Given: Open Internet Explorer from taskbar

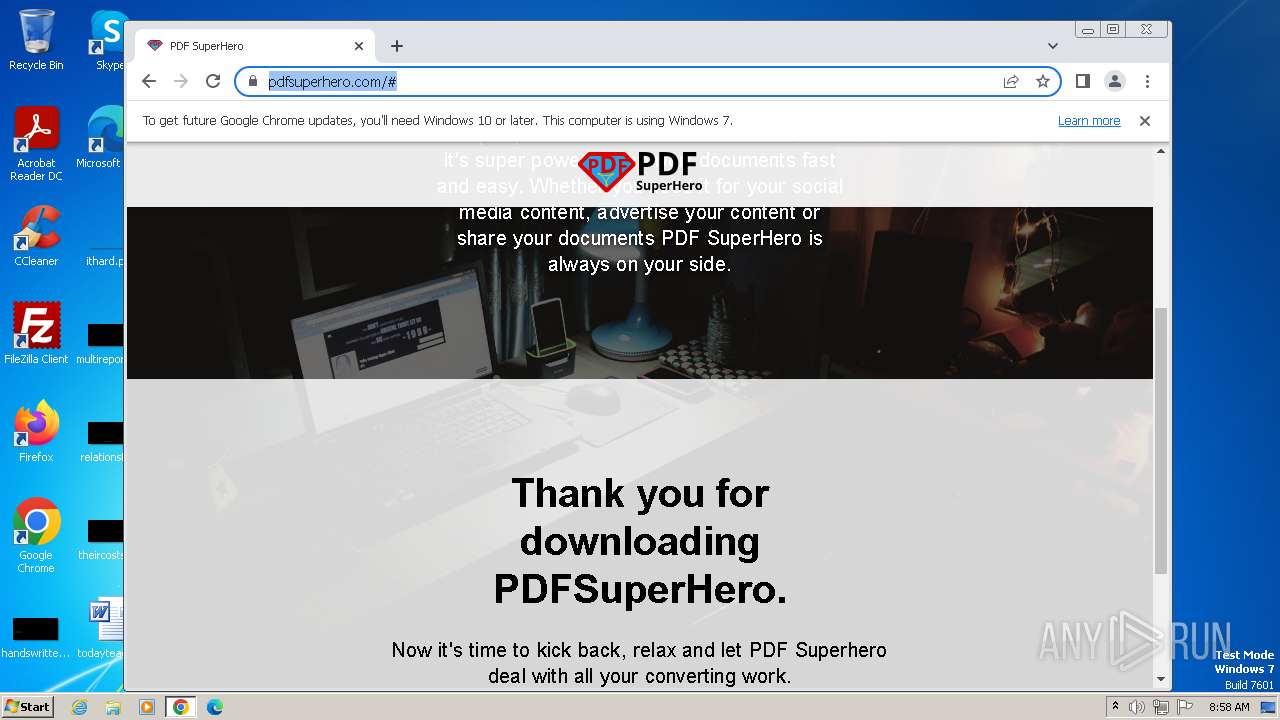Looking at the screenshot, I should tap(79, 707).
